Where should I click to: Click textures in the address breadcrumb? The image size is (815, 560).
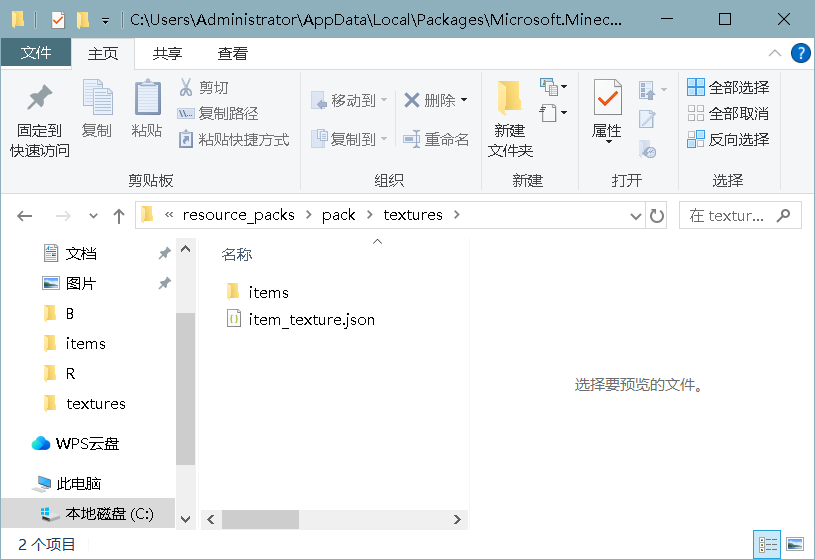point(413,215)
